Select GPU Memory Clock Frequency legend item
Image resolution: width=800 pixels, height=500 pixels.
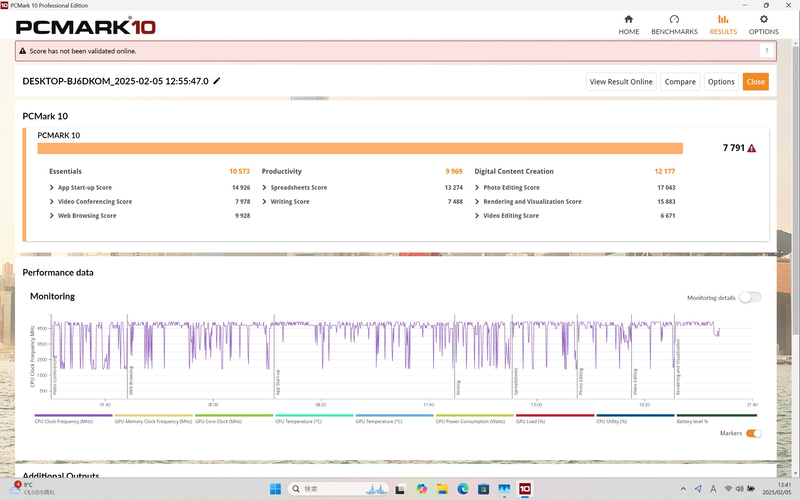[x=153, y=421]
